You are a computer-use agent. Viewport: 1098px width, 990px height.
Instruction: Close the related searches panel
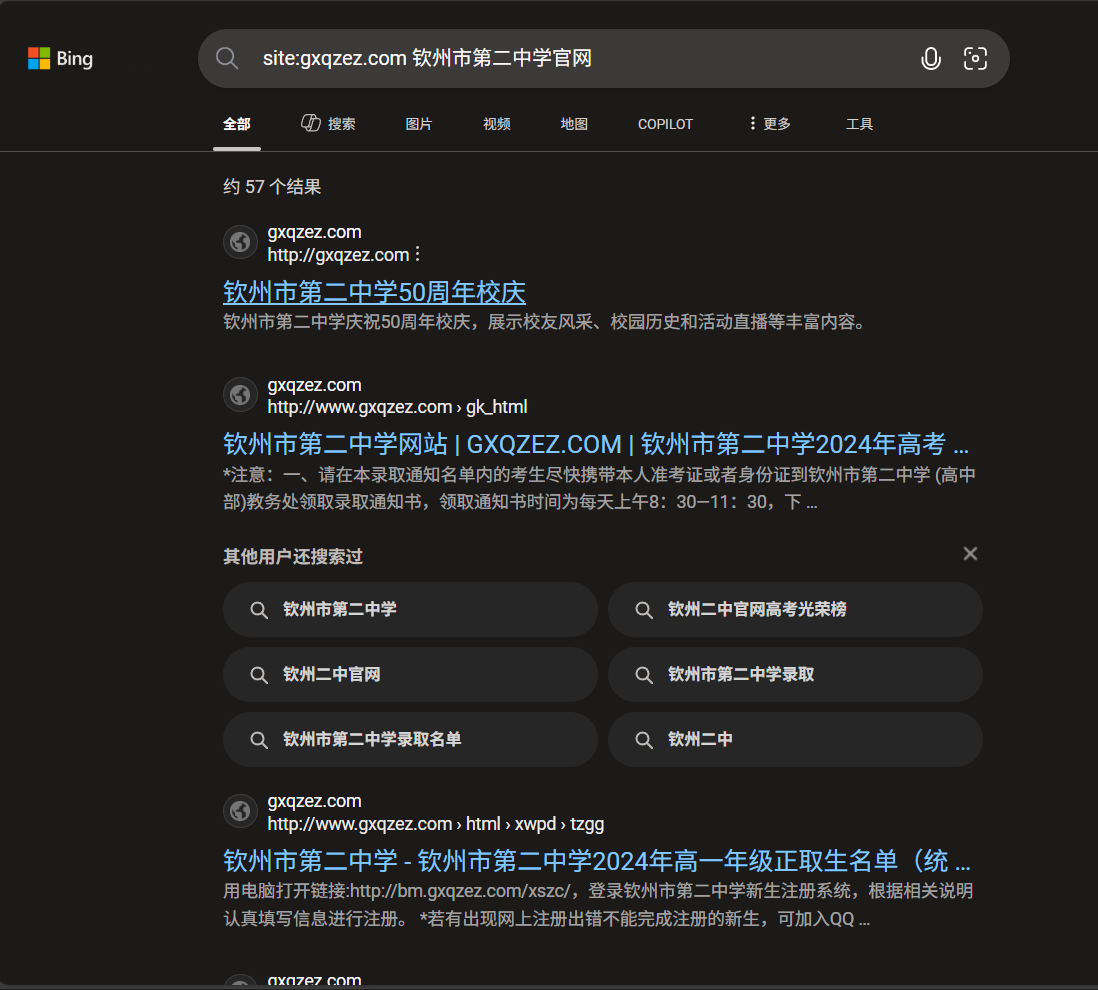click(x=969, y=554)
